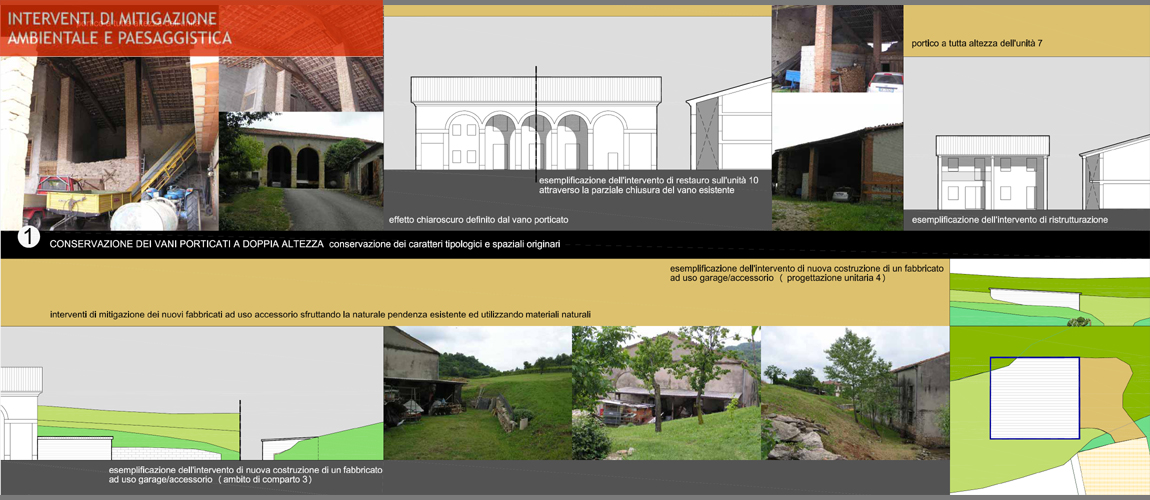
Task: Open the photo of the yellow trailer under the portico
Action: coord(110,145)
